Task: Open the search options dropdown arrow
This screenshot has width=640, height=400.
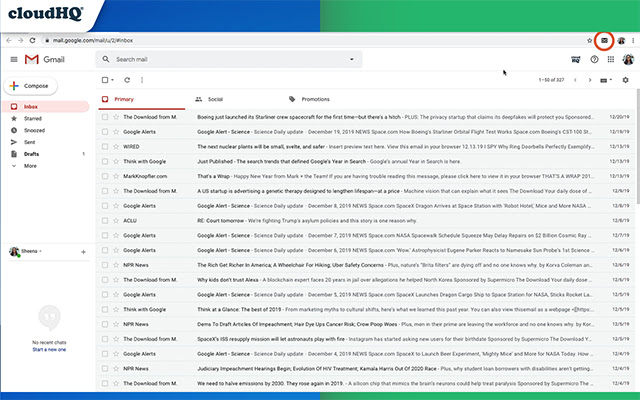Action: click(x=351, y=60)
